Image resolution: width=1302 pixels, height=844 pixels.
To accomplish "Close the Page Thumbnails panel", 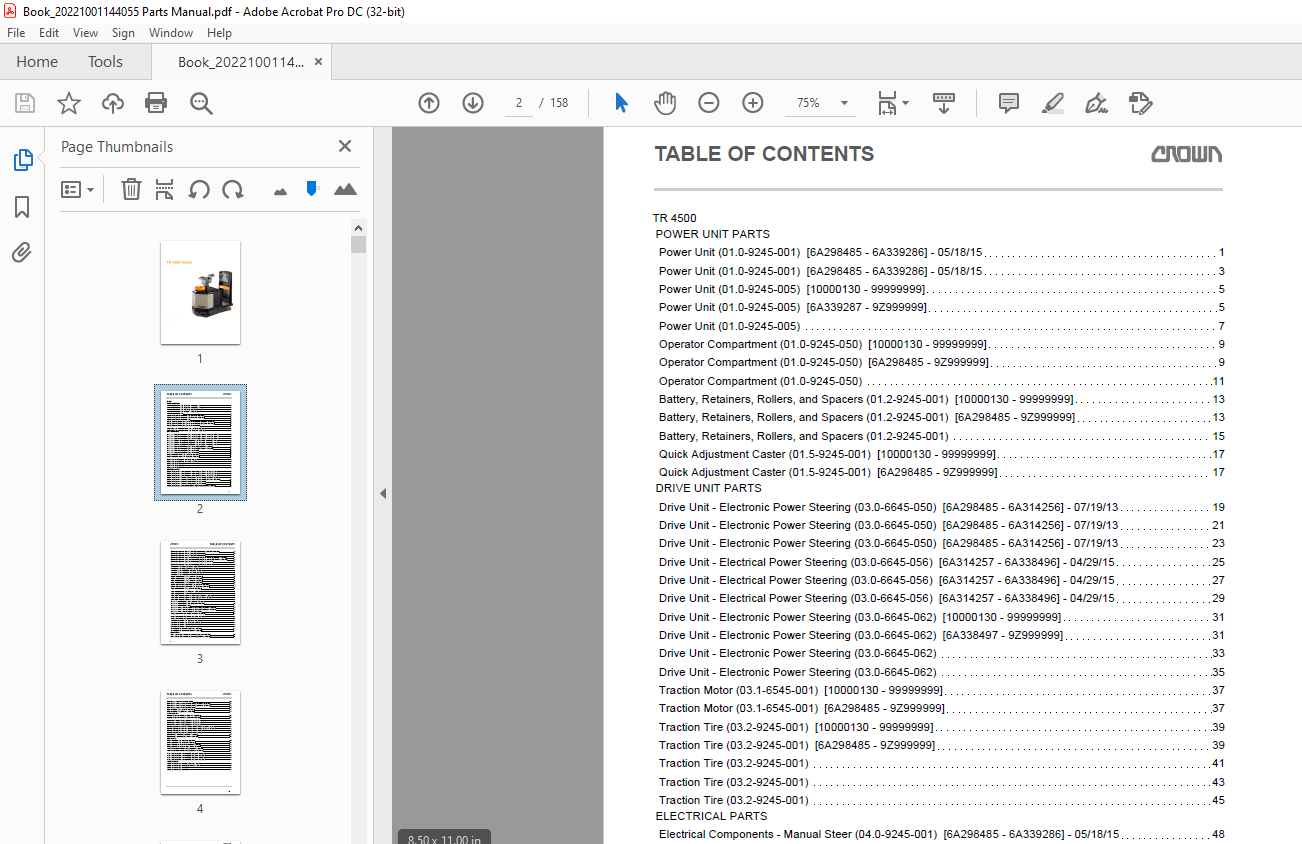I will pos(345,146).
